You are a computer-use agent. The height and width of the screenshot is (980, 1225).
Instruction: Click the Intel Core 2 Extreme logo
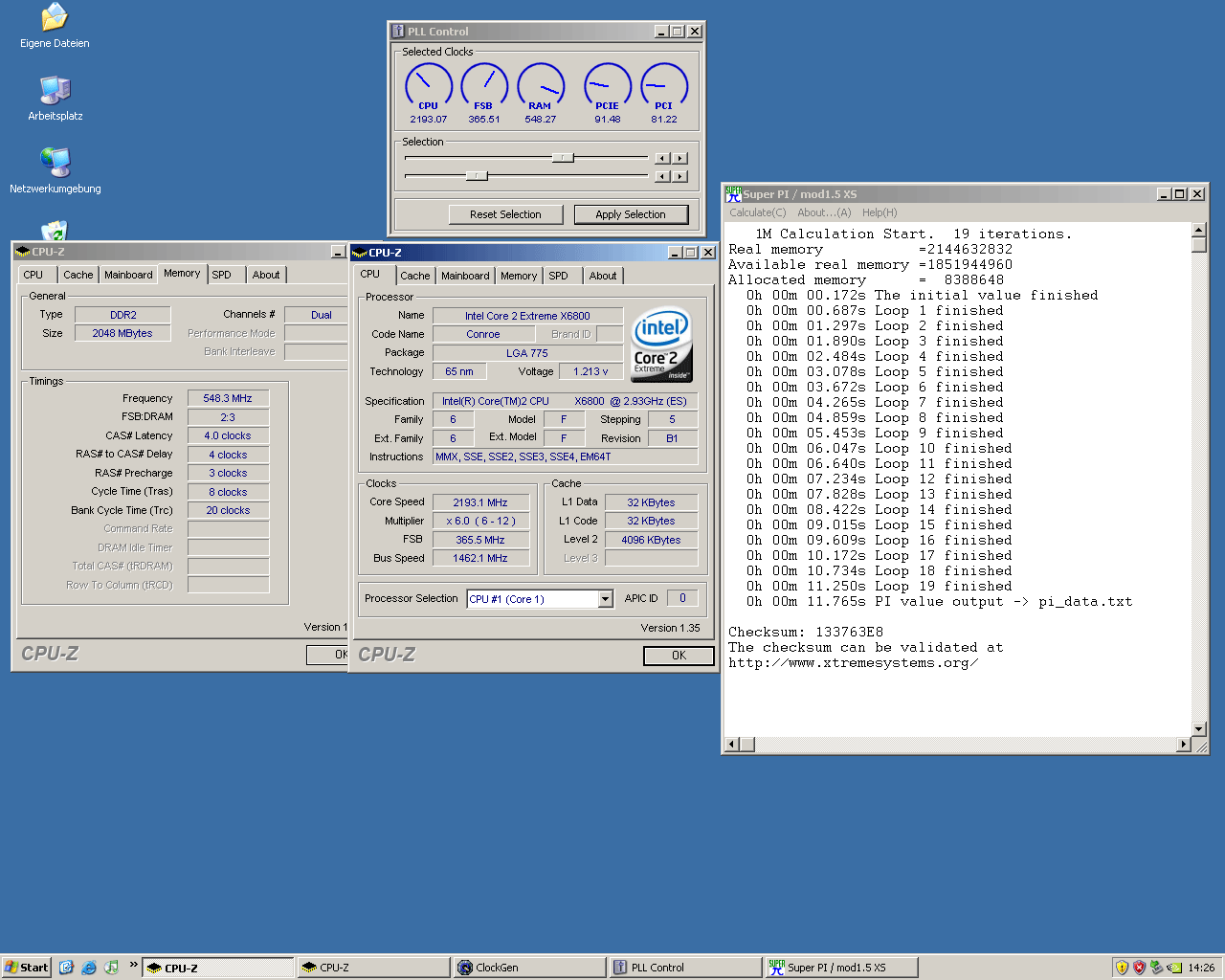[x=660, y=345]
